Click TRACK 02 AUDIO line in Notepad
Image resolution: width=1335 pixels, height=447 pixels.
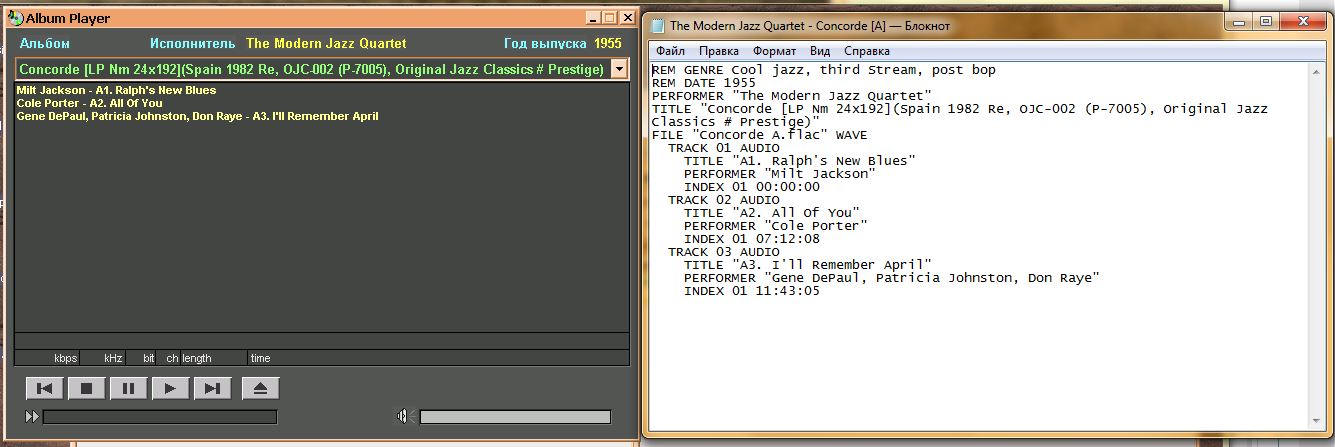coord(724,200)
